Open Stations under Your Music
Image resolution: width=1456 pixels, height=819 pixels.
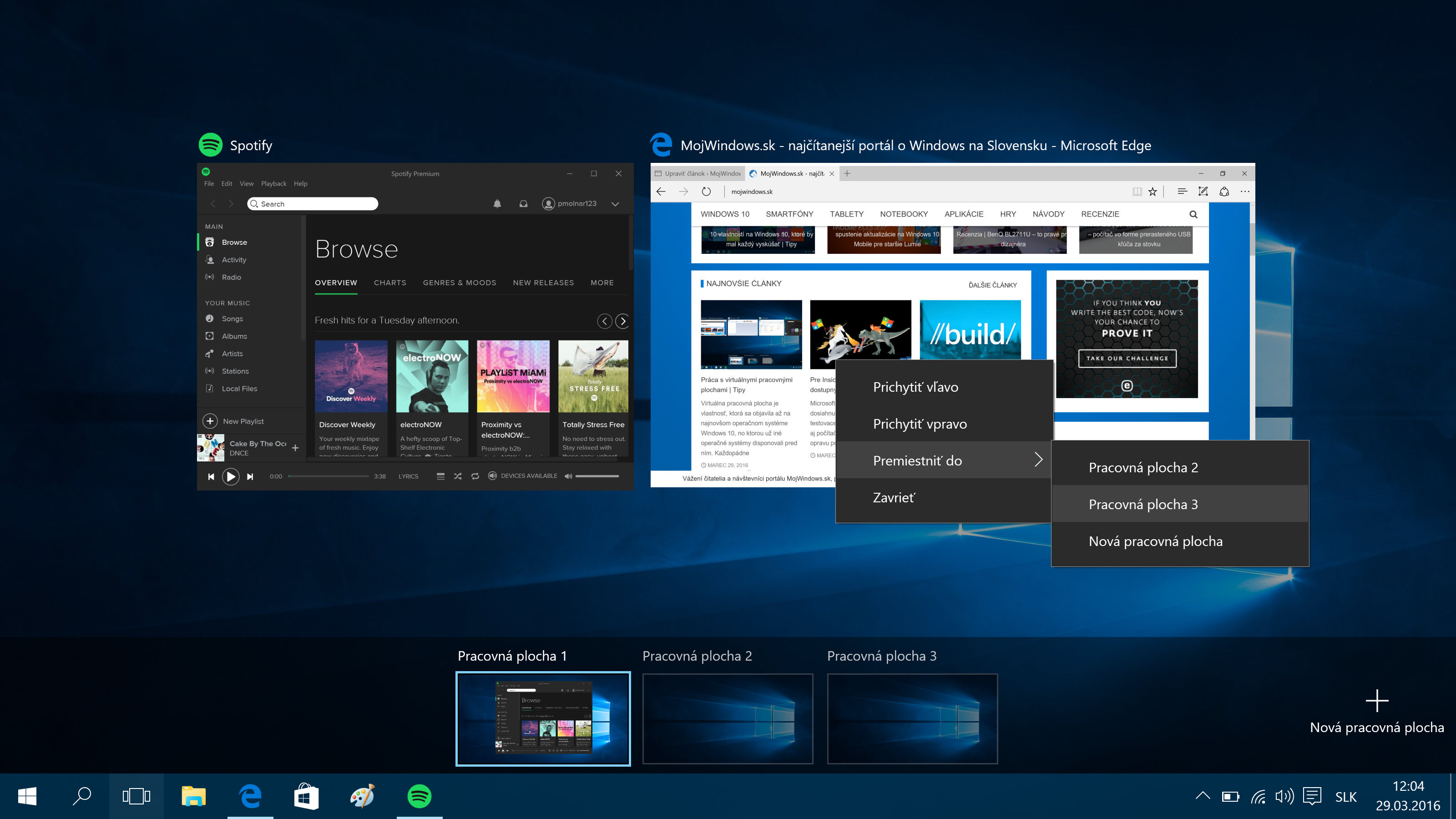pos(227,371)
